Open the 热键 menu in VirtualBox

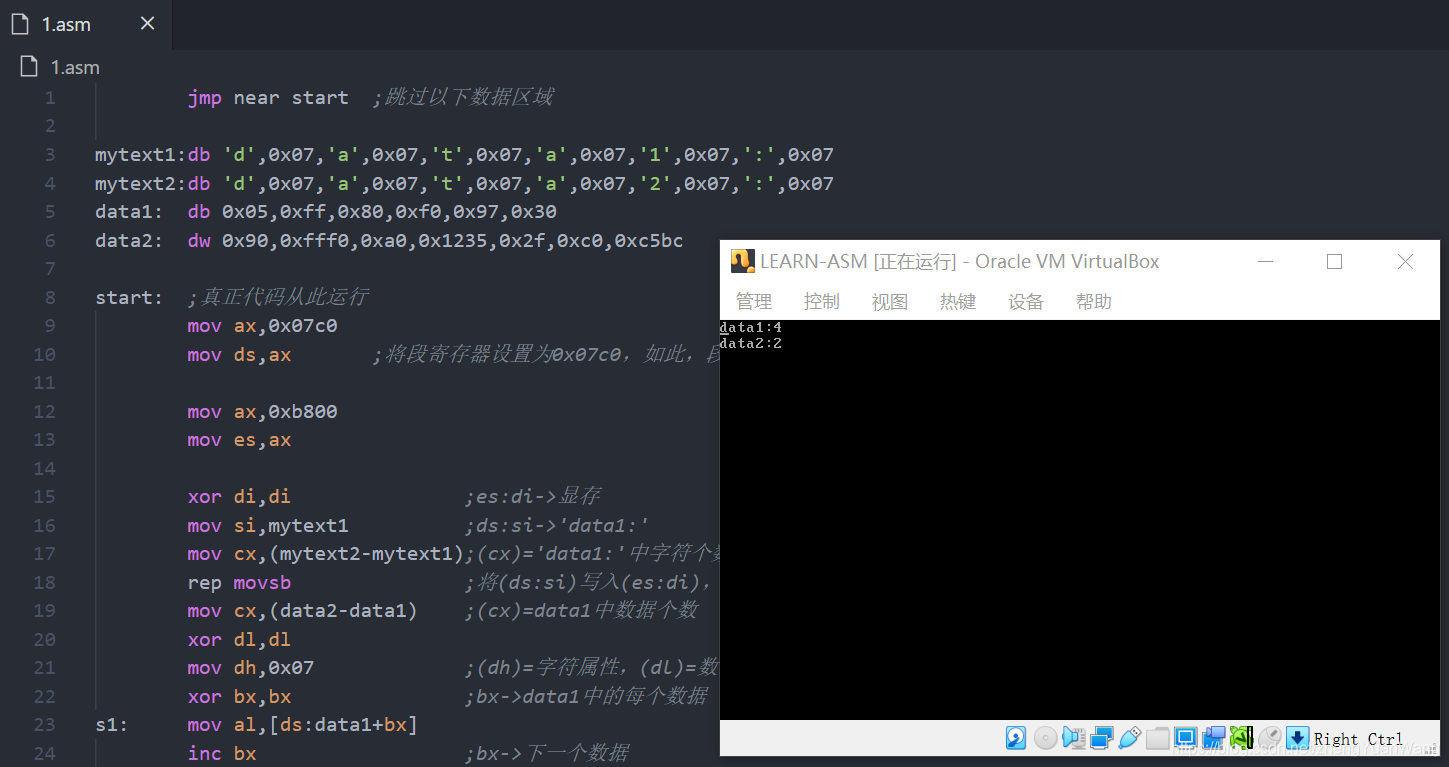pyautogui.click(x=958, y=302)
